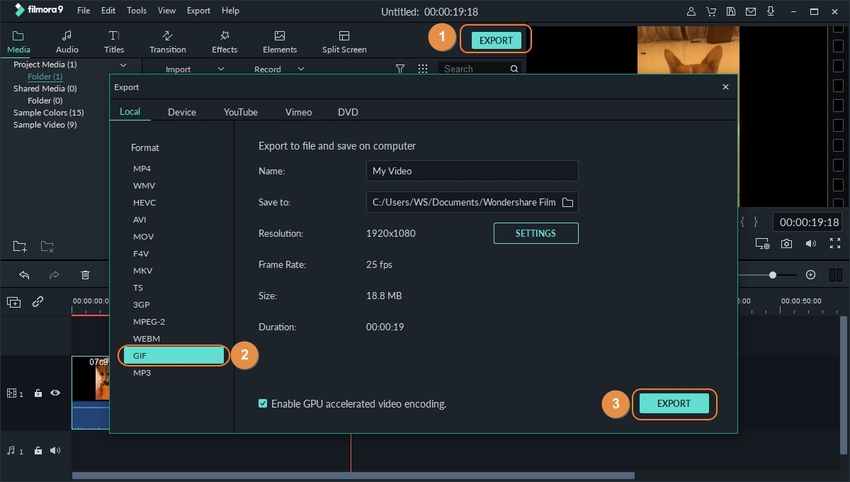The height and width of the screenshot is (482, 850).
Task: Open the Help menu
Action: (x=230, y=11)
